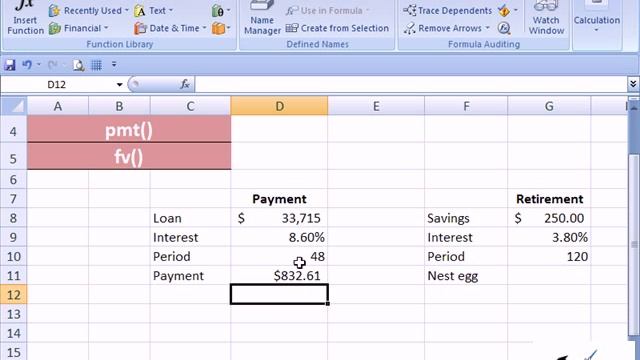
Task: Click the Error Checking icon
Action: (x=504, y=11)
